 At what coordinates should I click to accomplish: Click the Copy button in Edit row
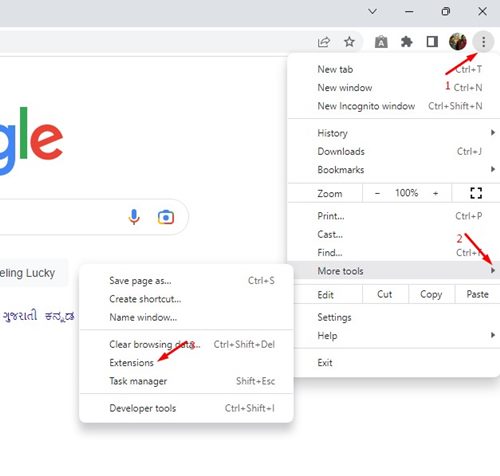point(431,294)
